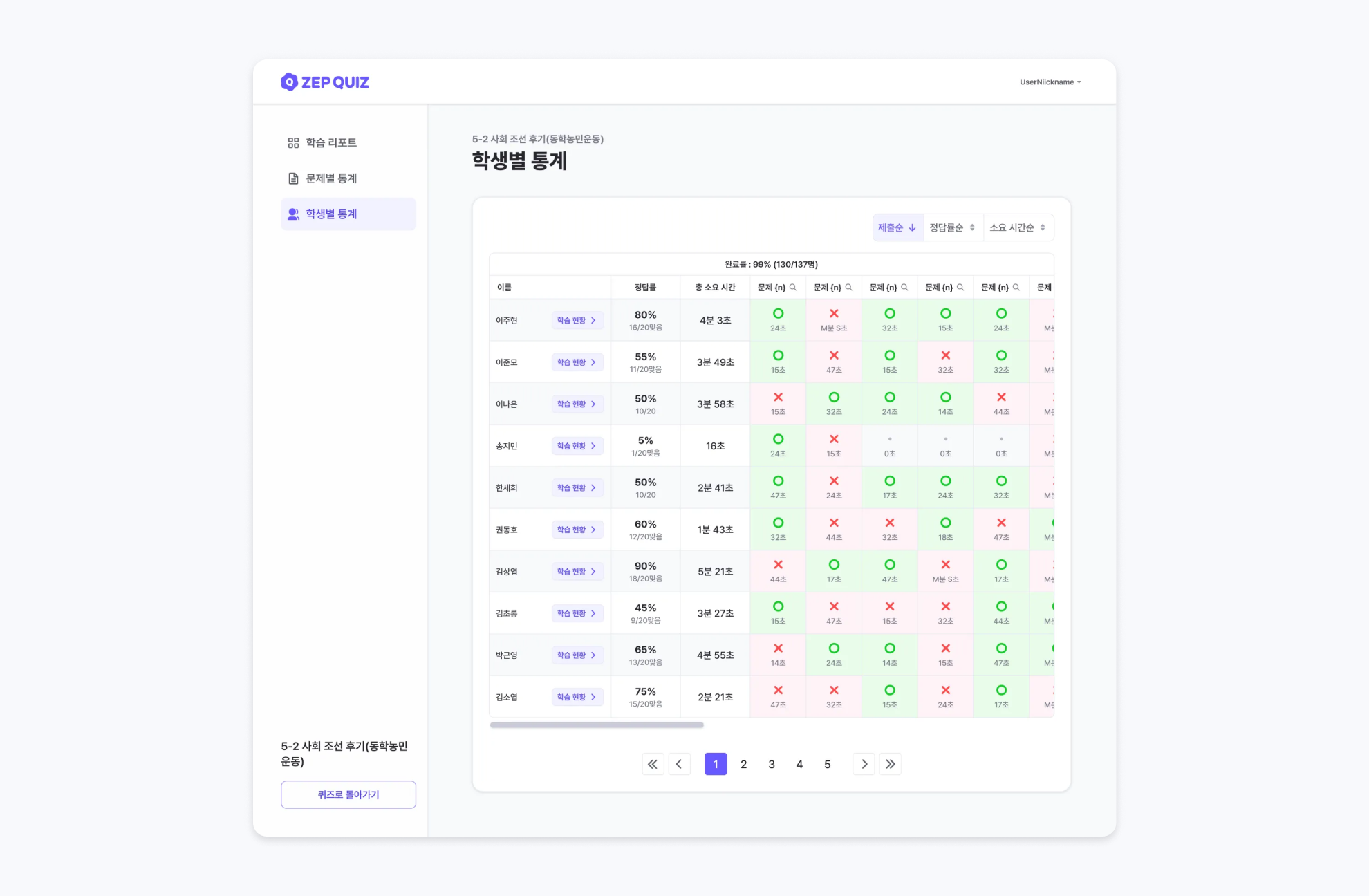Toggle sorting by 소요 시간순
This screenshot has height=896, width=1369.
1017,227
